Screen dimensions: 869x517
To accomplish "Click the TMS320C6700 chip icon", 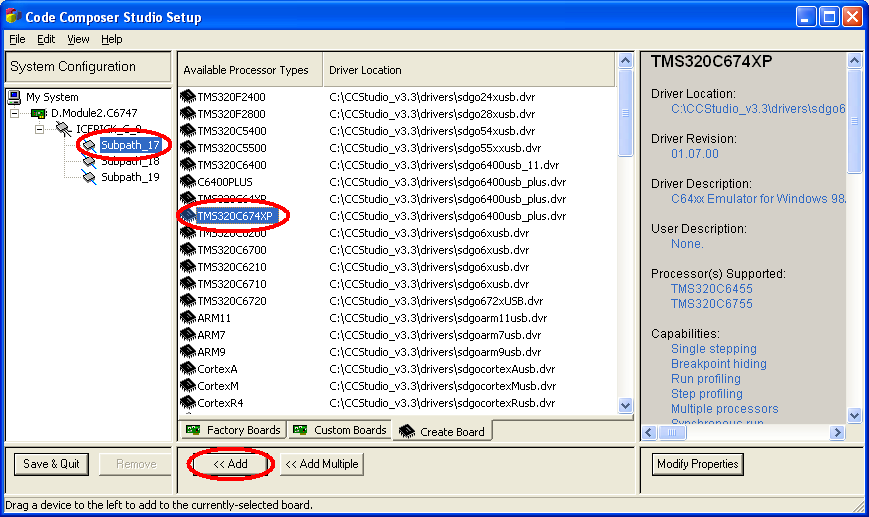I will (188, 250).
